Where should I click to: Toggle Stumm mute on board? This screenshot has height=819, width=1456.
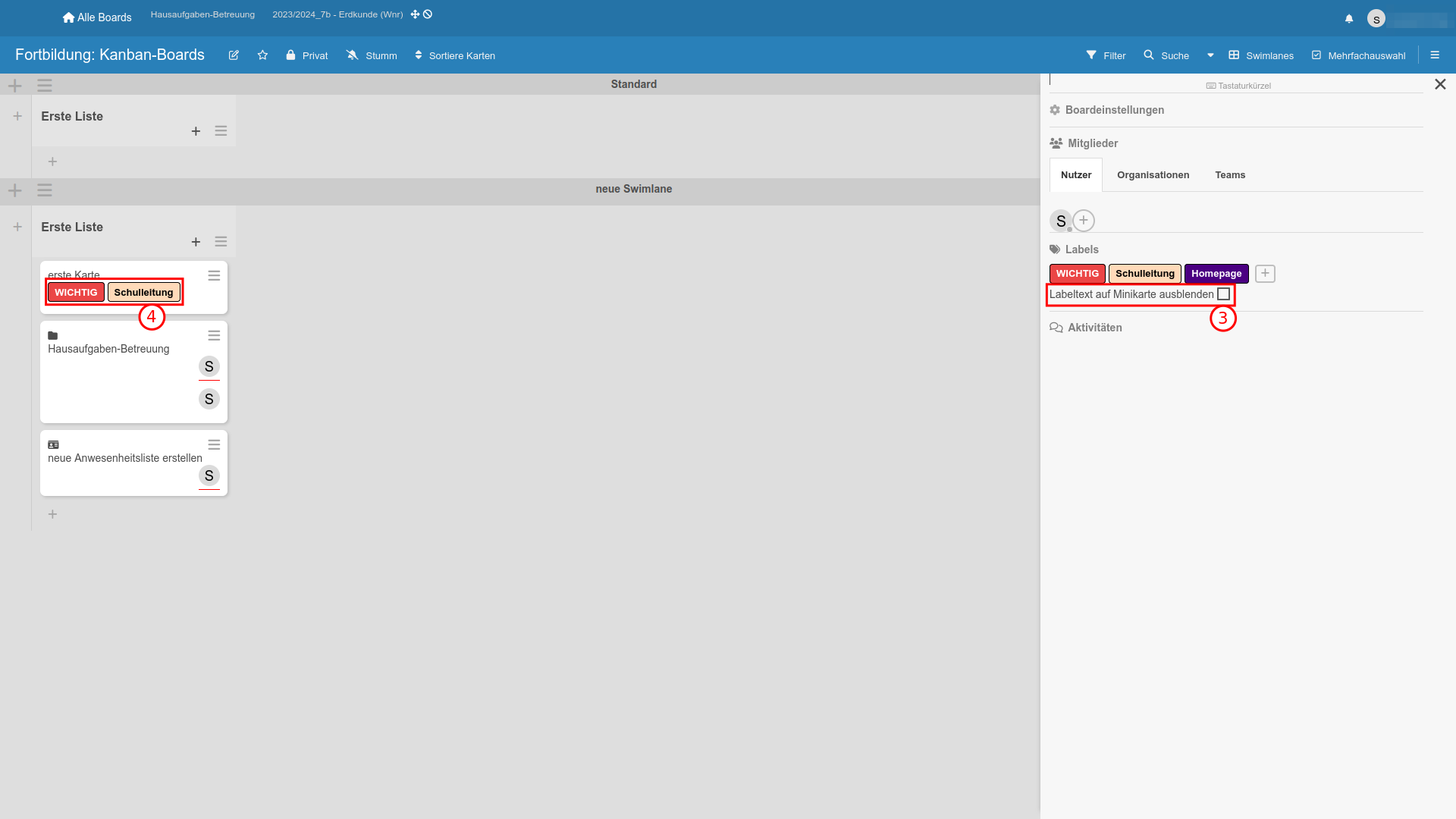click(x=372, y=55)
